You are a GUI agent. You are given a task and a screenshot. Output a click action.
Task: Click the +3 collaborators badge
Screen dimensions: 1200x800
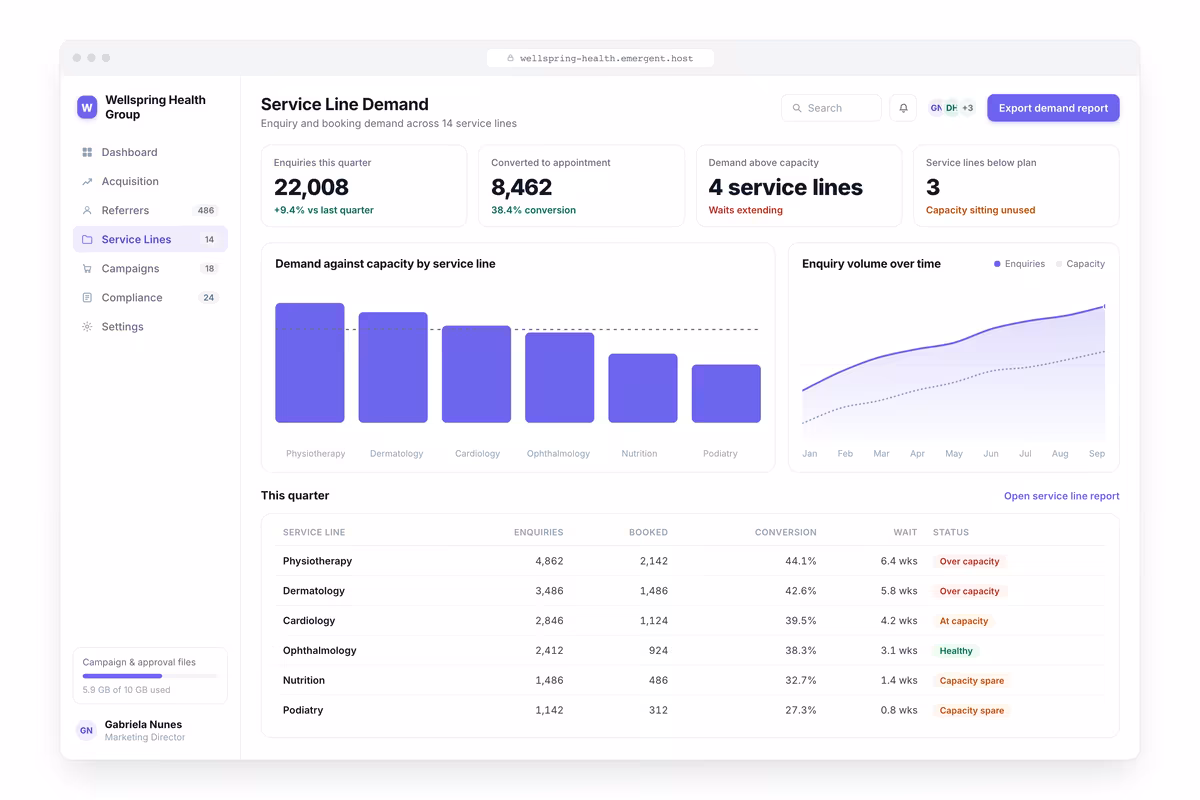(967, 108)
